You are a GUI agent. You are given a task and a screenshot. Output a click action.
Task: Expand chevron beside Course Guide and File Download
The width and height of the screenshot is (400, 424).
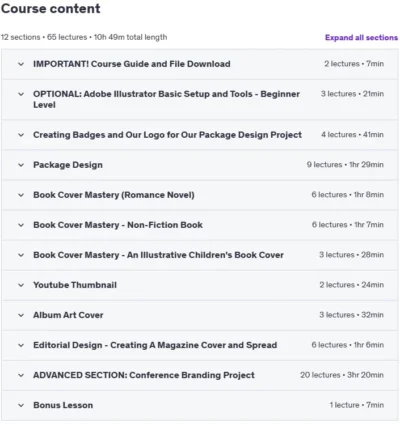(21, 64)
